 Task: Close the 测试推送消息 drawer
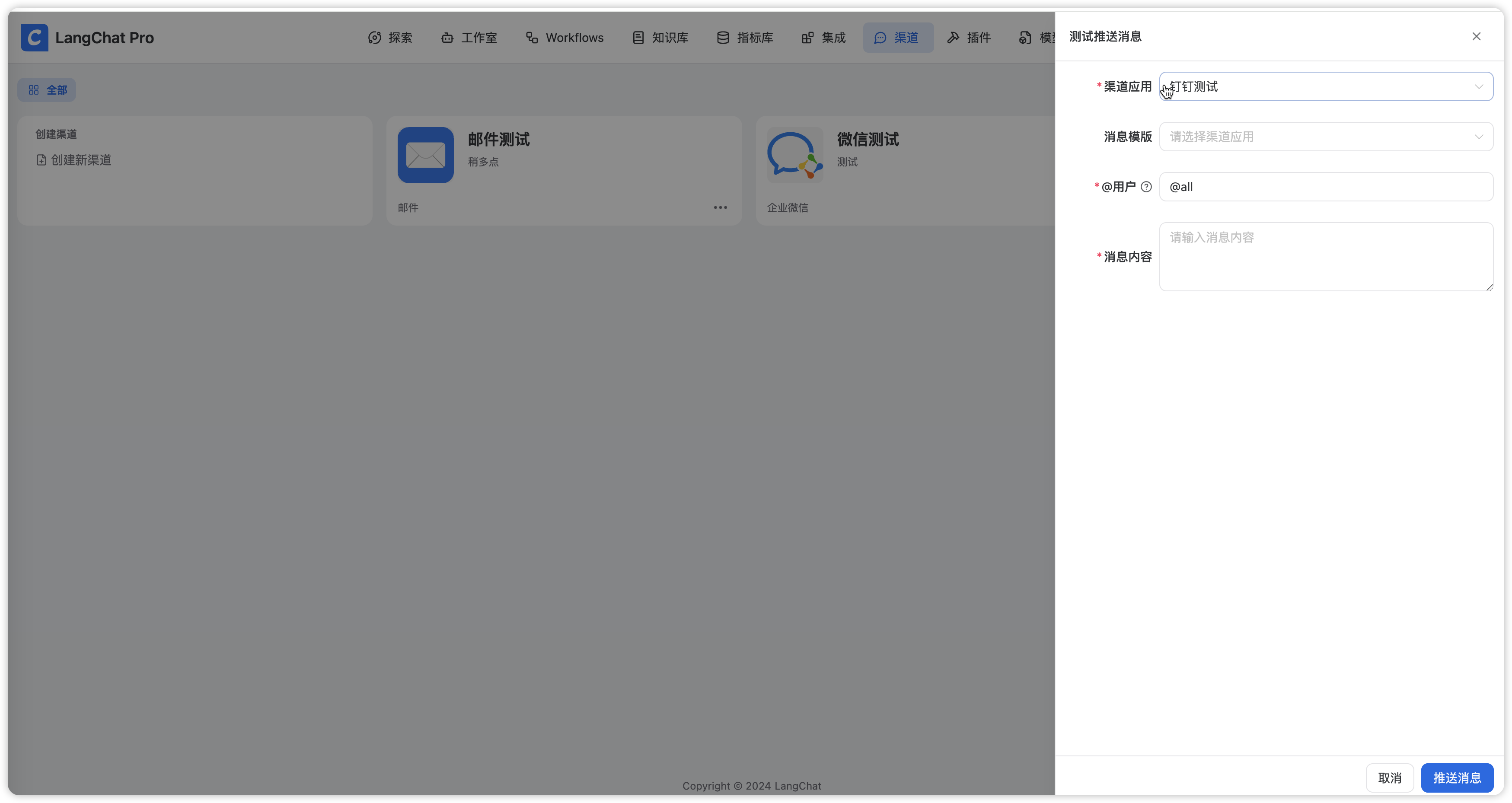(x=1476, y=36)
